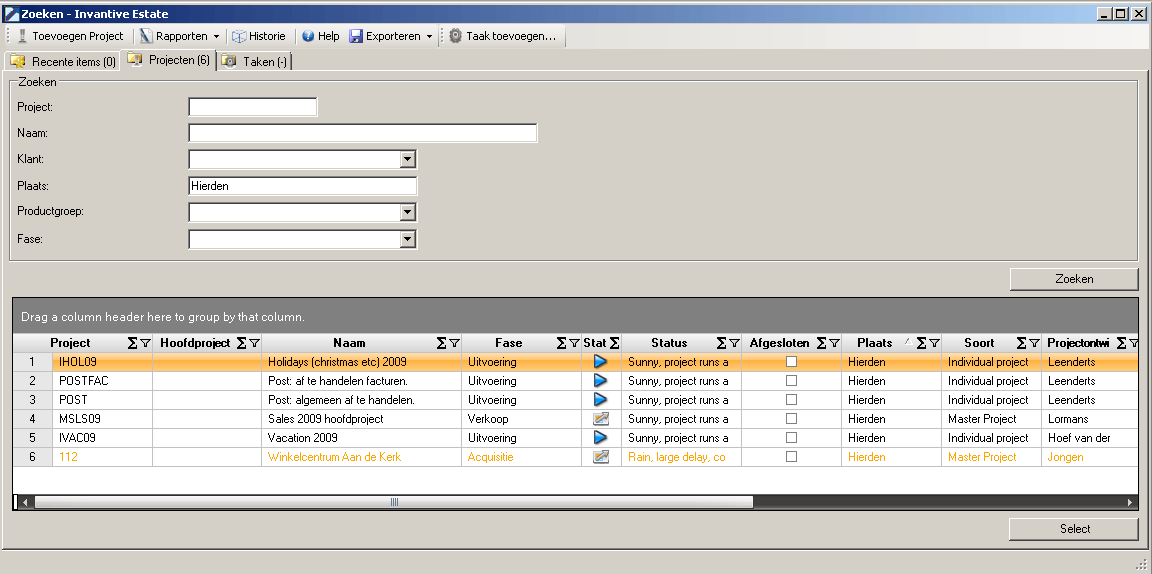Open the Plaats column filter icon
The width and height of the screenshot is (1152, 574).
point(934,343)
